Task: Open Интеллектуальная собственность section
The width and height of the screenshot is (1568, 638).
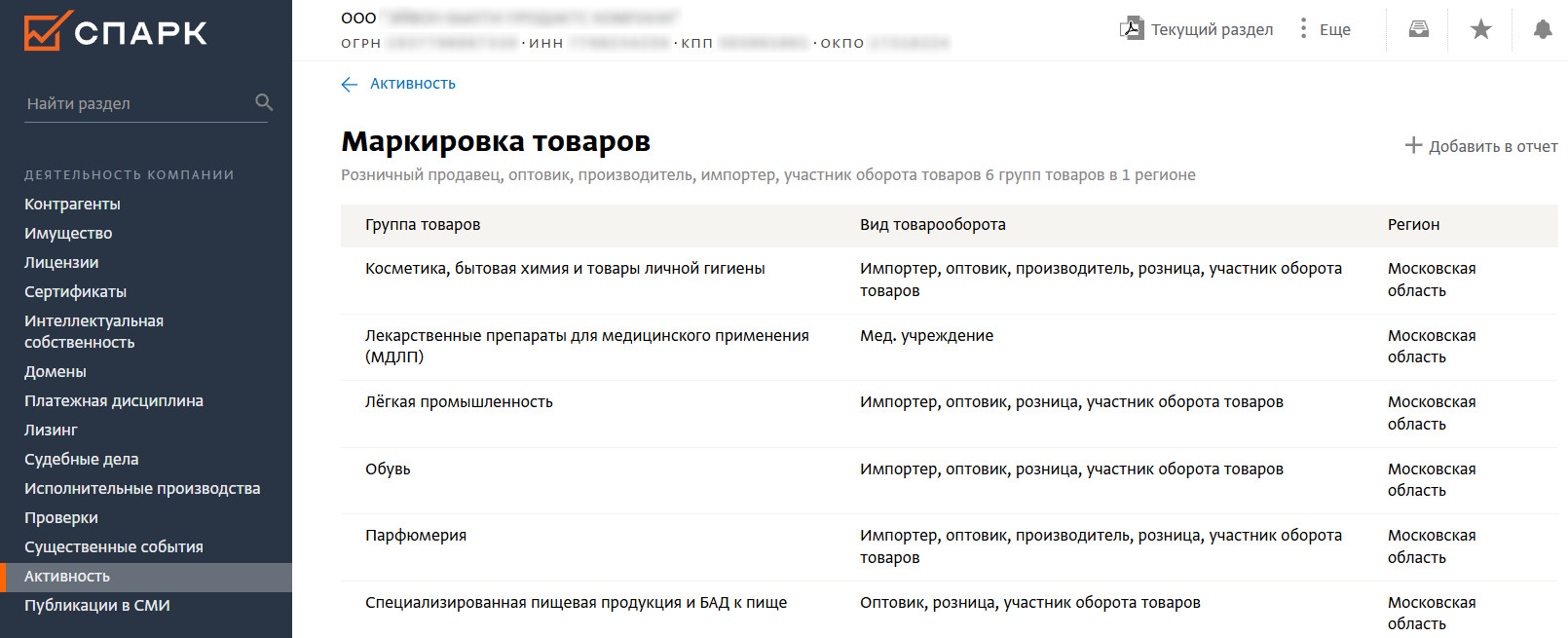Action: [93, 332]
